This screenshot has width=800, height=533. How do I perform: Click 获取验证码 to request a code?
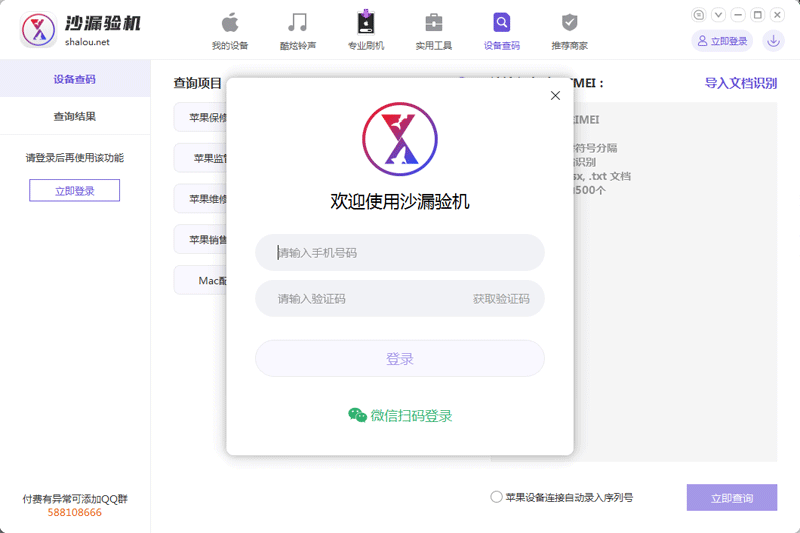tap(501, 299)
